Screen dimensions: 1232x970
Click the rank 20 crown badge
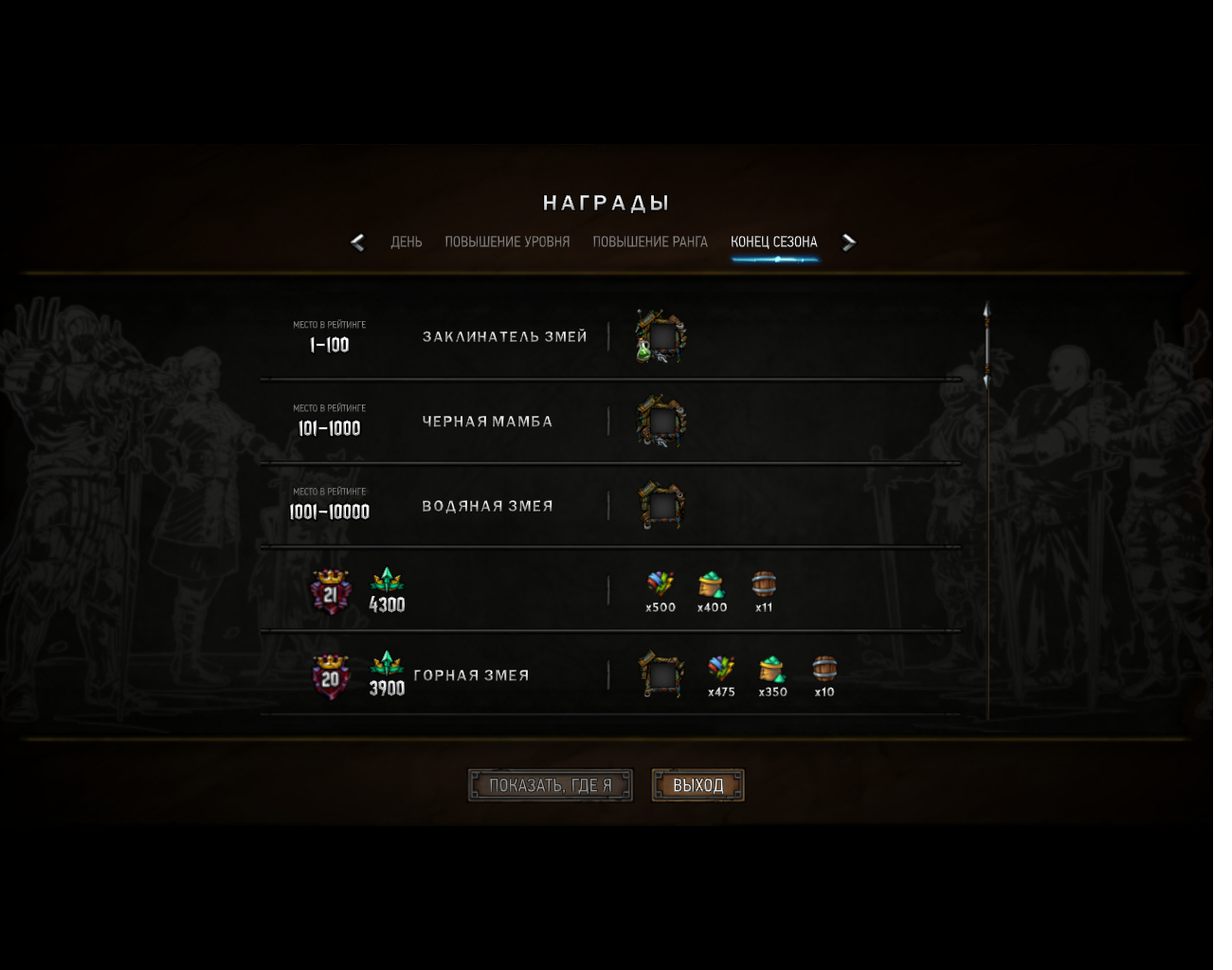[331, 676]
